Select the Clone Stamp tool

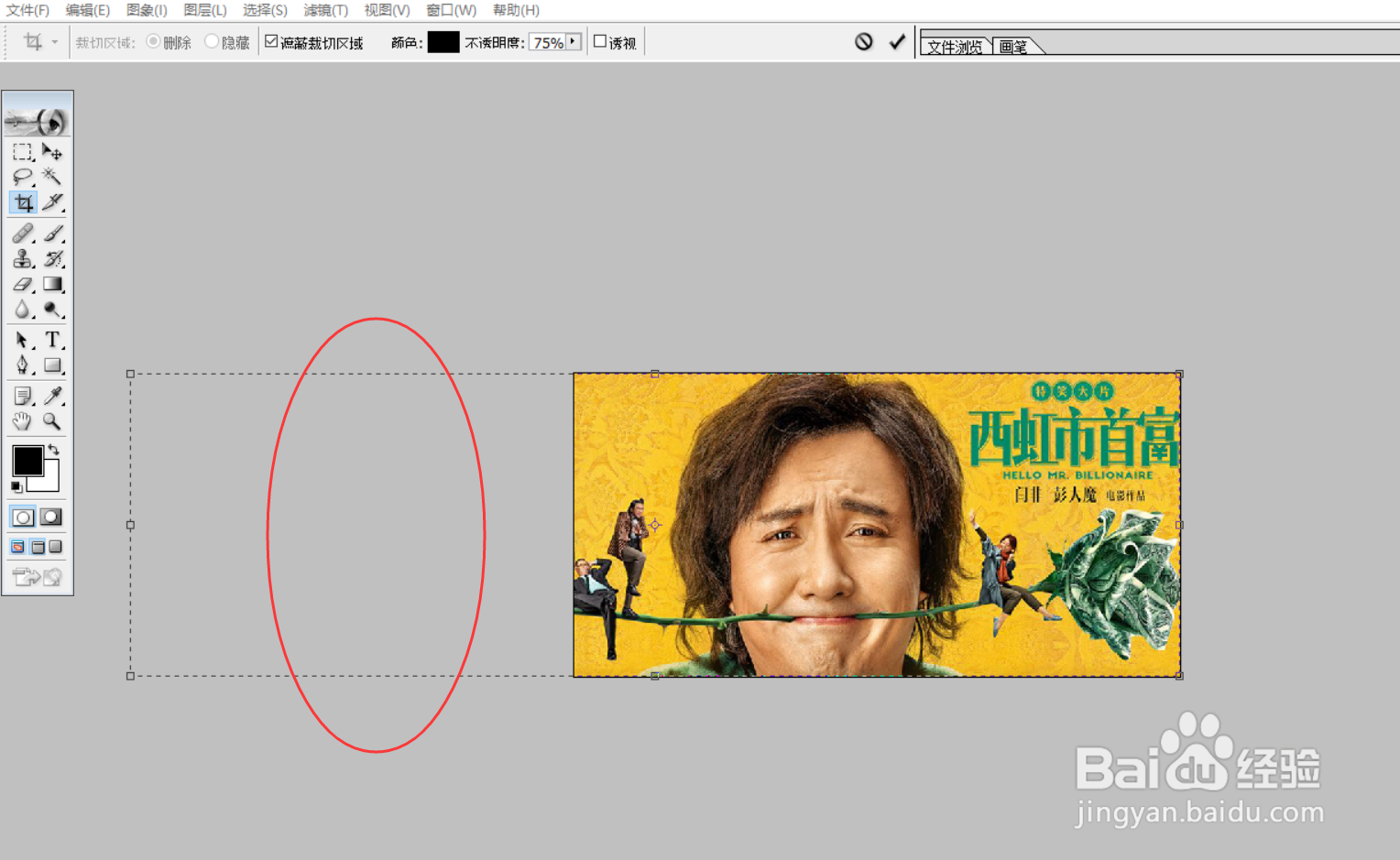[23, 258]
